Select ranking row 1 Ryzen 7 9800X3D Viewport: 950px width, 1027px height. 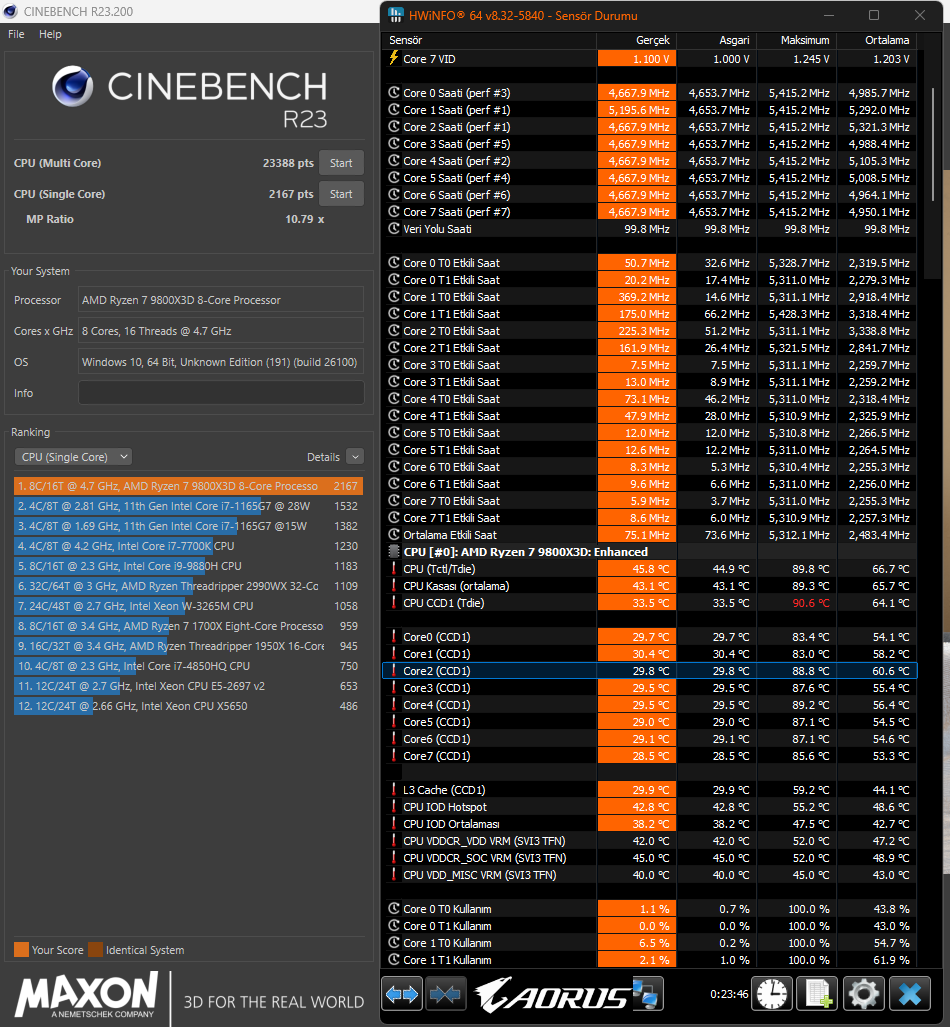[188, 486]
